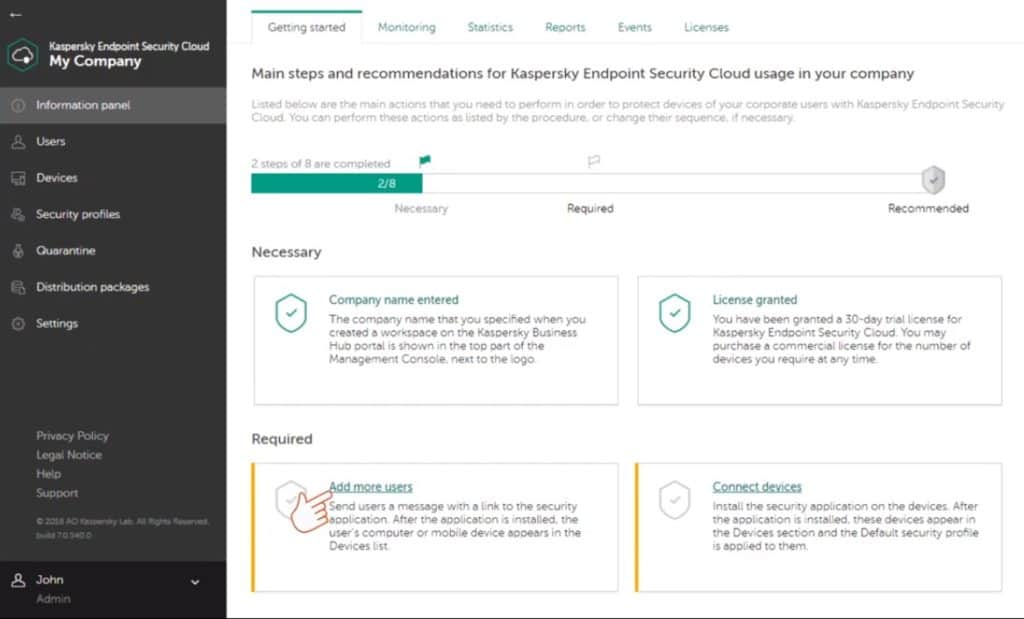Click the green Necessary flag on the progress bar

point(424,161)
